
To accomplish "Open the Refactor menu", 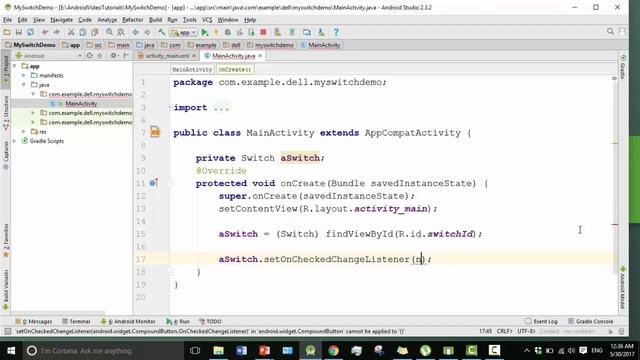I will point(133,20).
